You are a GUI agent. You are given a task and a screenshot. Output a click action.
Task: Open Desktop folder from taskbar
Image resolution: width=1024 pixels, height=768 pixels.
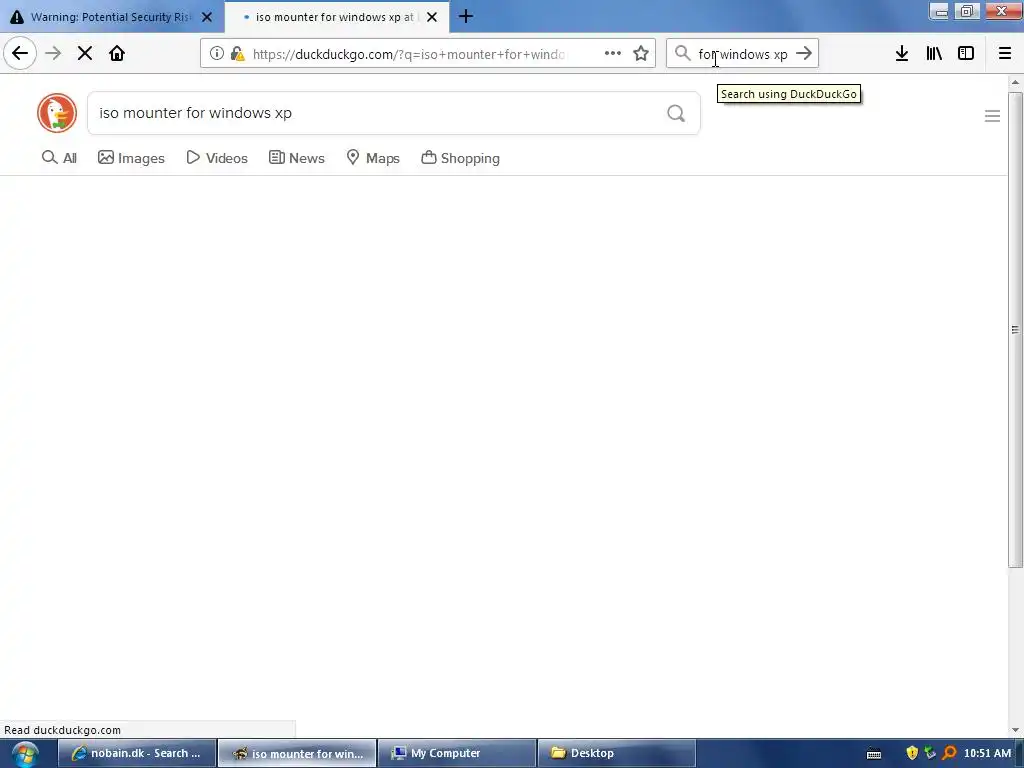616,753
